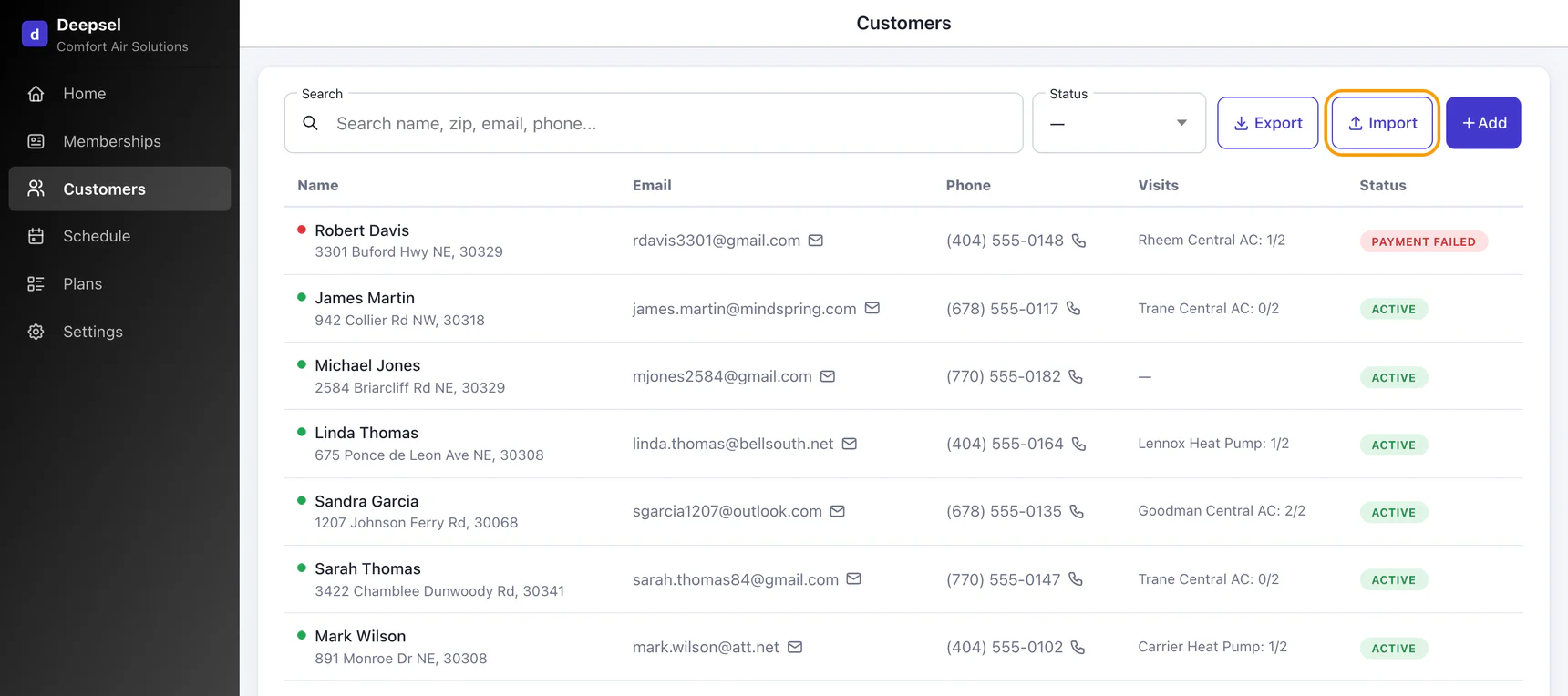Click visits cell Lennox Heat Pump: 1/2
This screenshot has width=1568, height=696.
(1213, 444)
